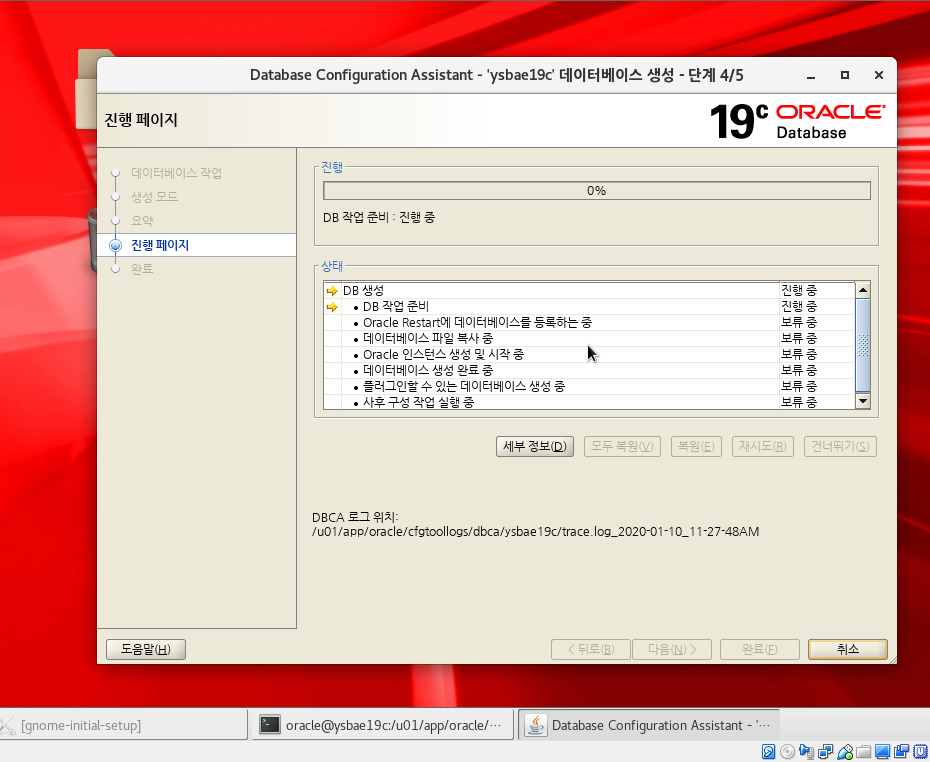Maximize the Database Configuration Assistant window
Screen dimensions: 930x762
pos(845,75)
